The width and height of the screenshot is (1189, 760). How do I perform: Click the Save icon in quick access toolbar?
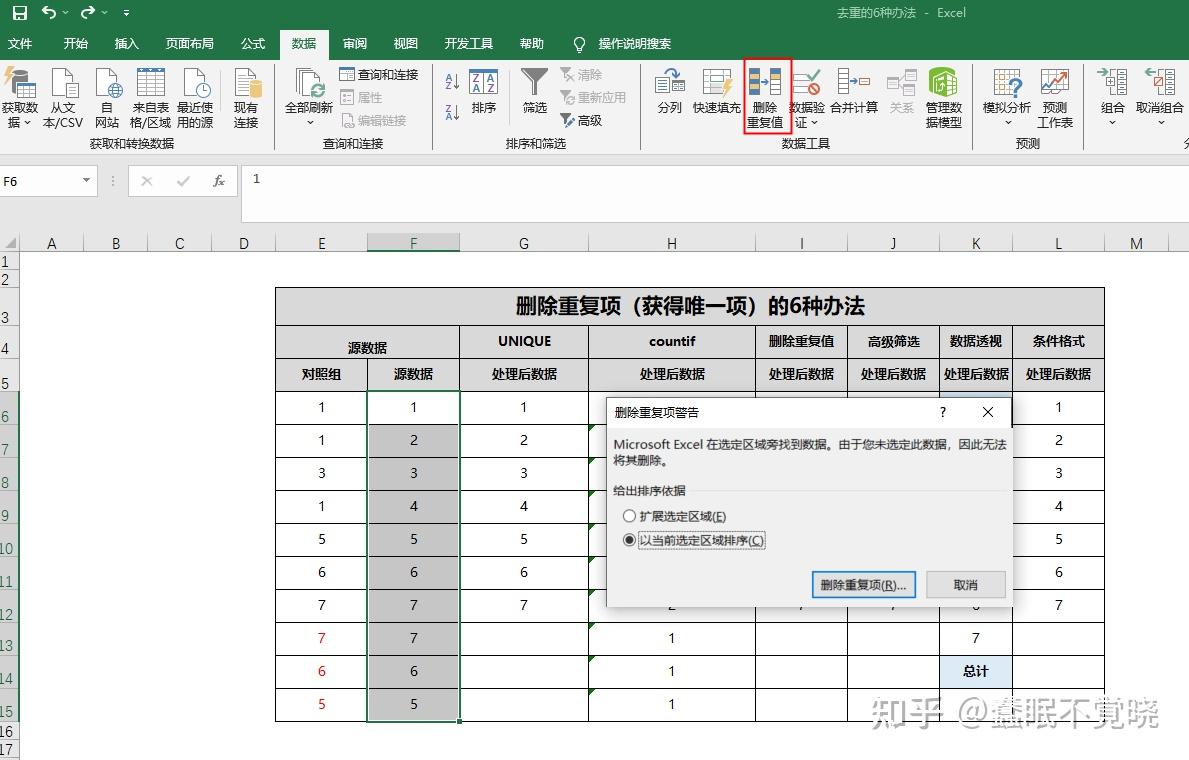20,13
